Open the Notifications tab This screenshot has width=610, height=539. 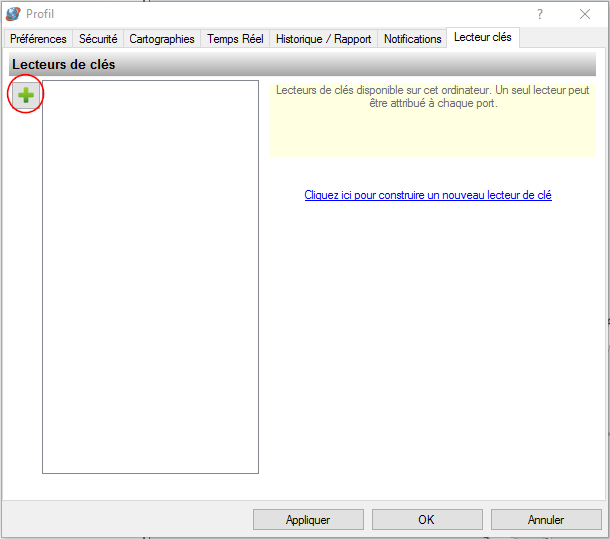412,39
